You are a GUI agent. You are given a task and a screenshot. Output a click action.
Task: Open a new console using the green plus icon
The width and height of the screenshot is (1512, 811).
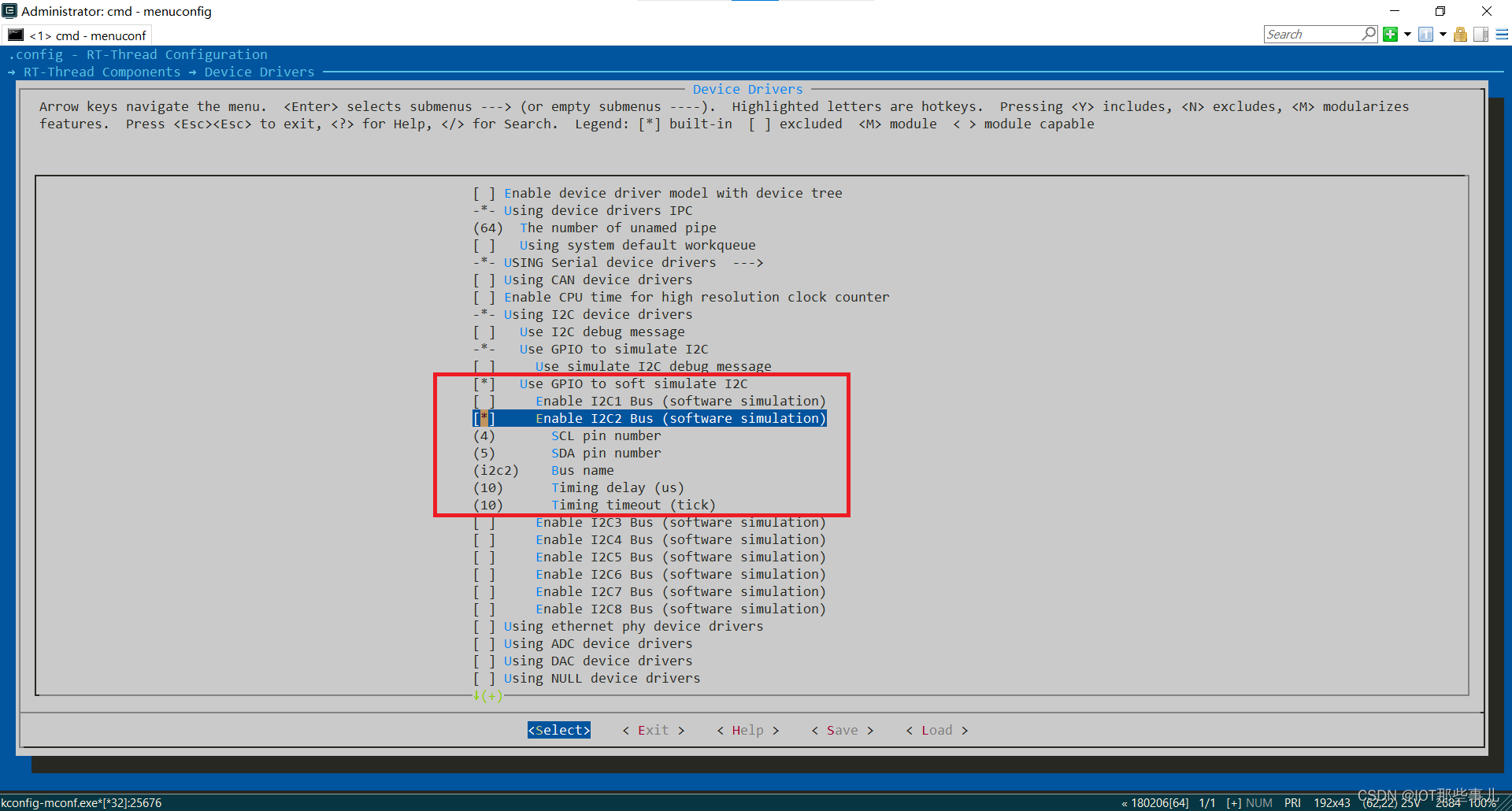point(1391,35)
